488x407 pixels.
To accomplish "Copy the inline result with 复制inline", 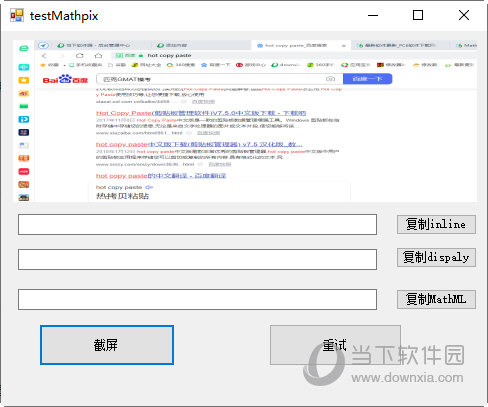I will point(436,224).
